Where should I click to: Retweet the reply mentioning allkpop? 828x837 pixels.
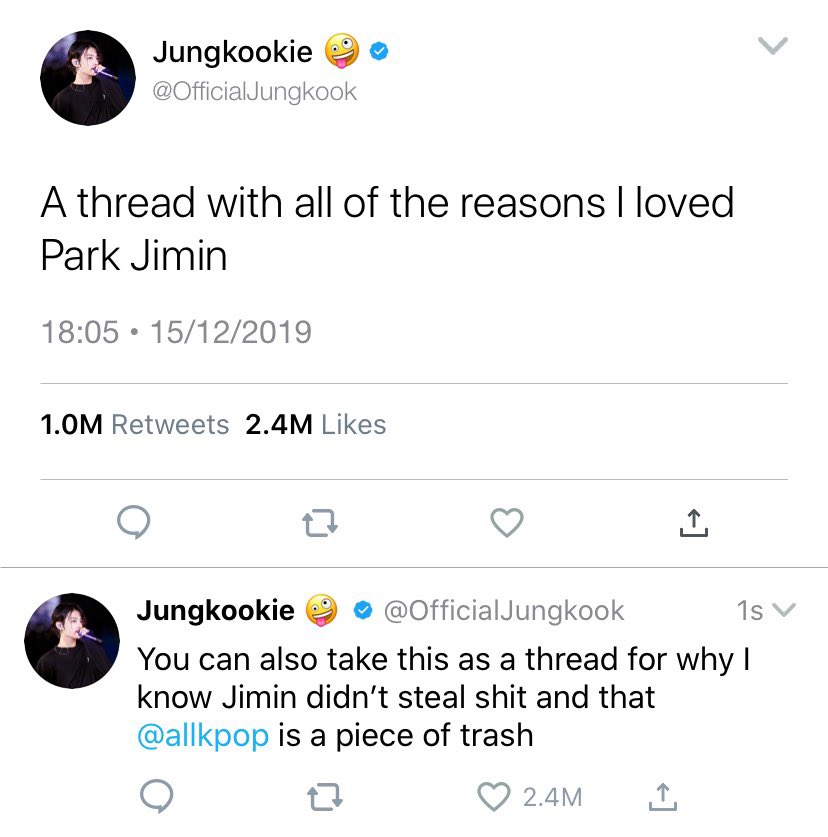tap(325, 797)
